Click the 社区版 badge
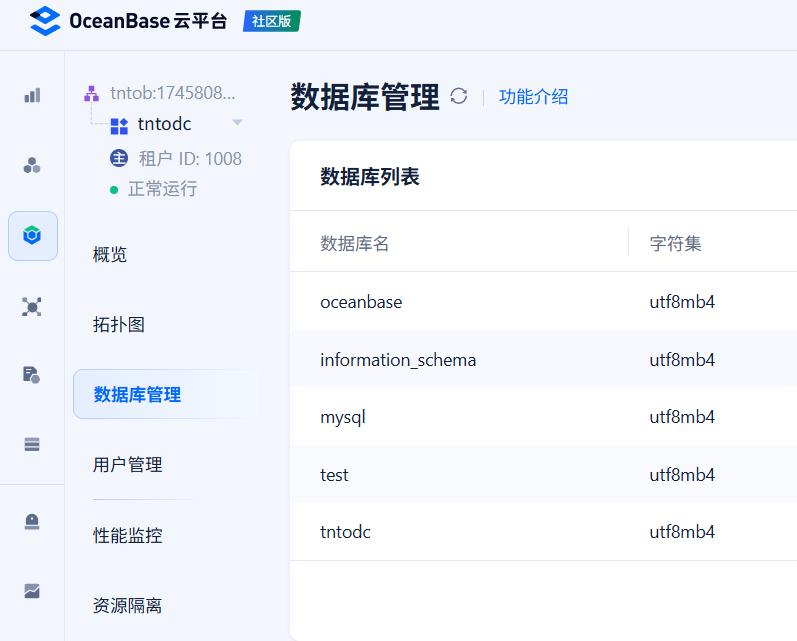The width and height of the screenshot is (797, 641). tap(271, 21)
